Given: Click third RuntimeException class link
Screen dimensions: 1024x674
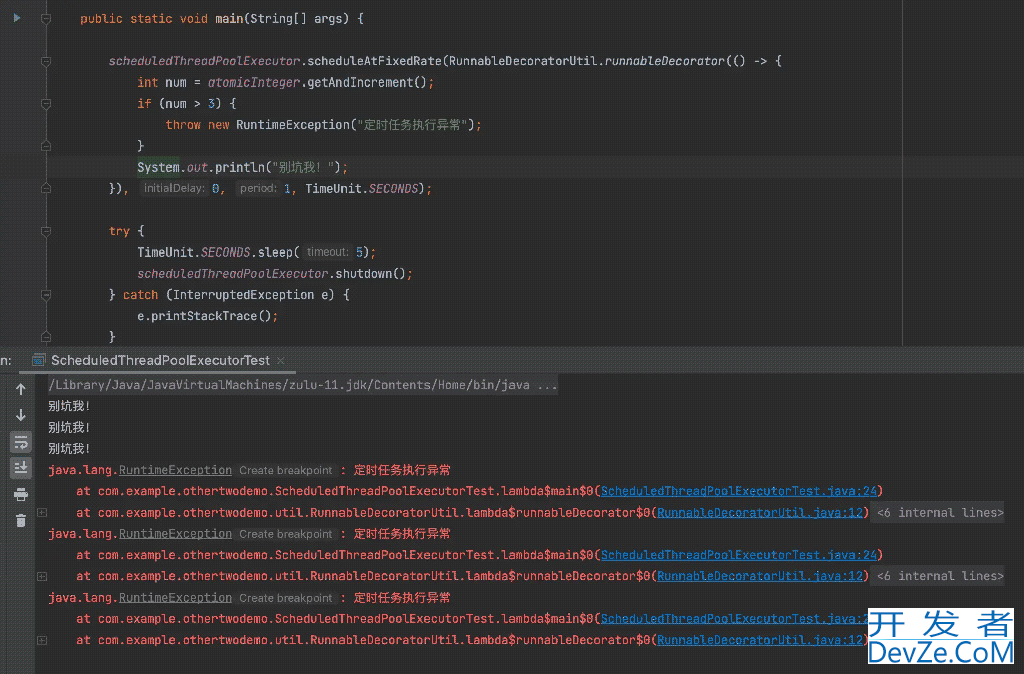Looking at the screenshot, I should pyautogui.click(x=175, y=598).
